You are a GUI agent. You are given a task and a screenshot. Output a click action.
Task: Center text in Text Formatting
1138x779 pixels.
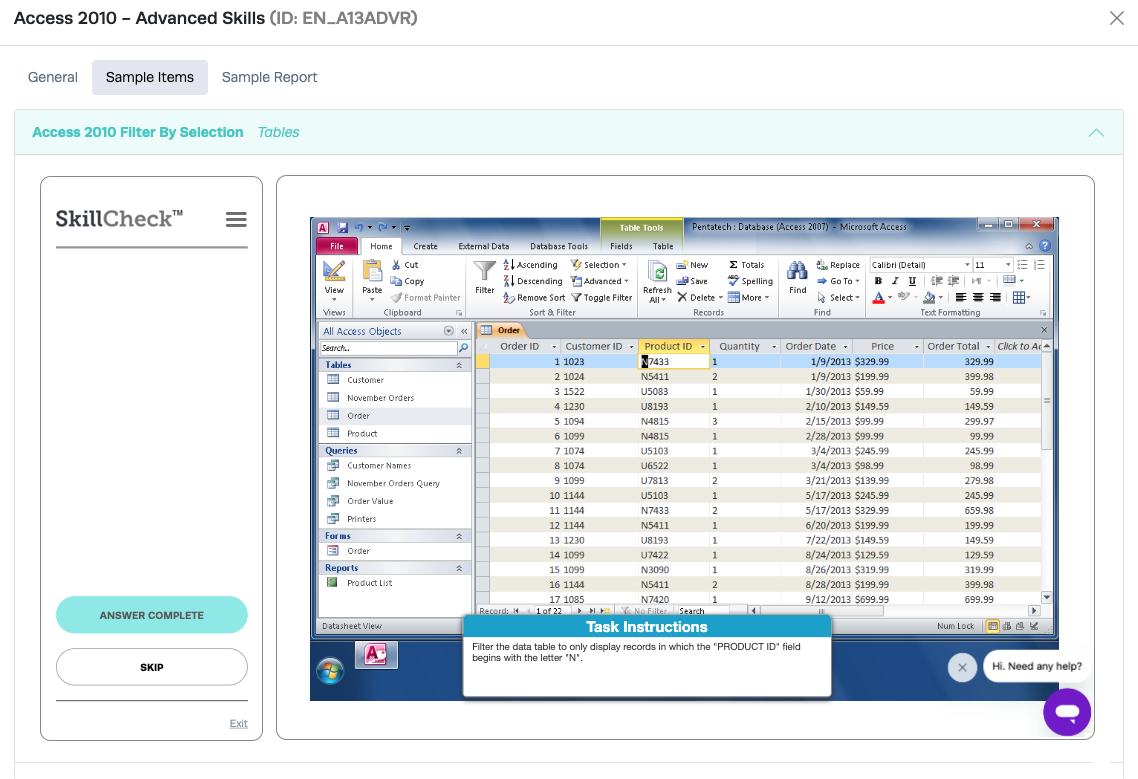[978, 298]
